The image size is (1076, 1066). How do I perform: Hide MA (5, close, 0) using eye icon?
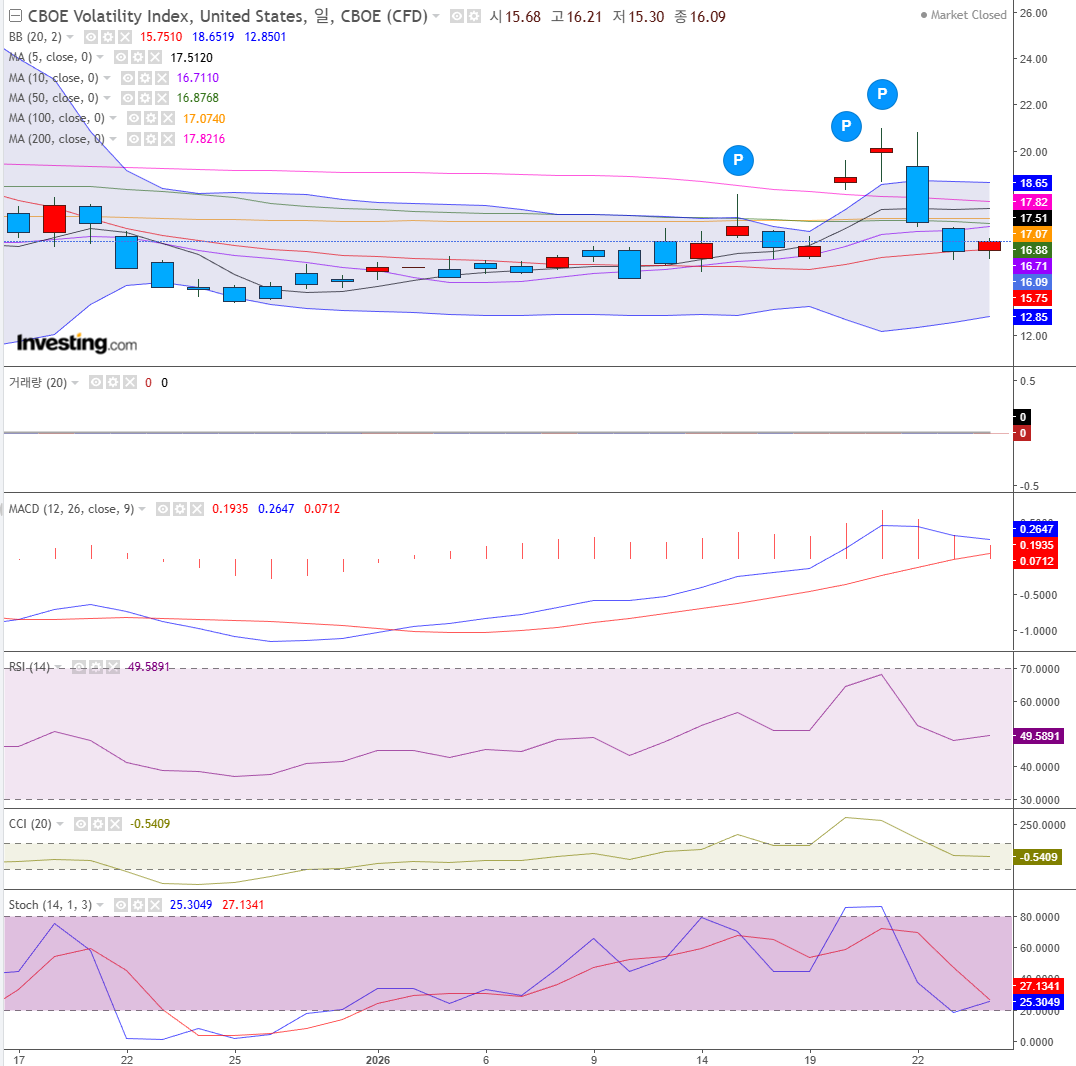point(121,58)
